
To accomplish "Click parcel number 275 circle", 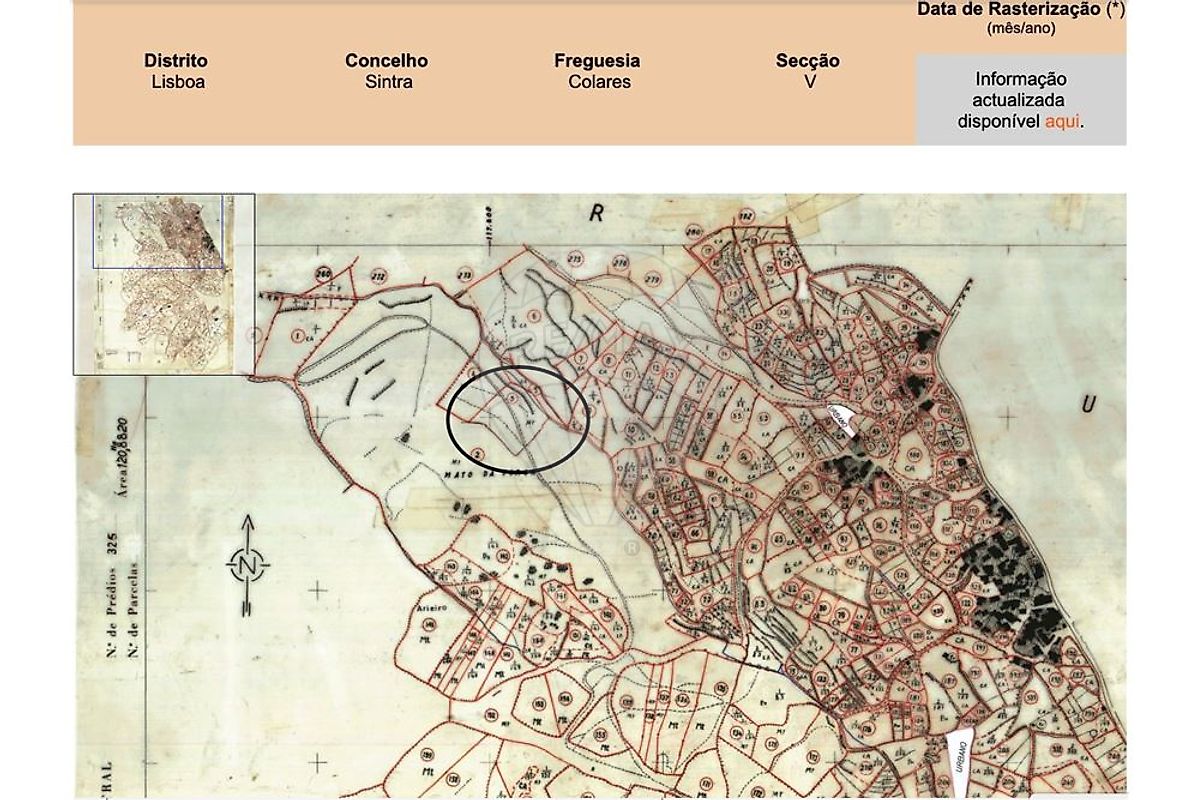I will coord(575,260).
